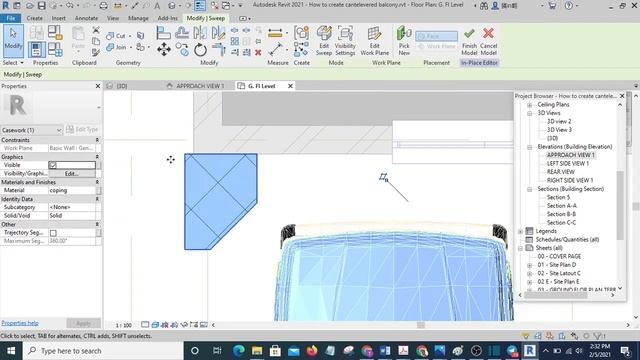Image resolution: width=640 pixels, height=360 pixels.
Task: Select the Modify arrow tool
Action: click(13, 40)
